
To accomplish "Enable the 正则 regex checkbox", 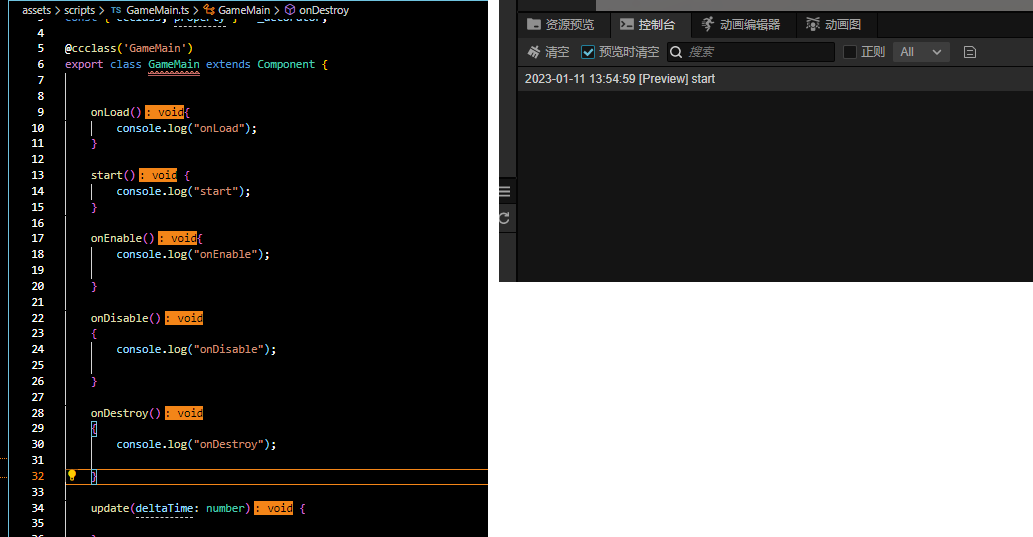I will [850, 51].
